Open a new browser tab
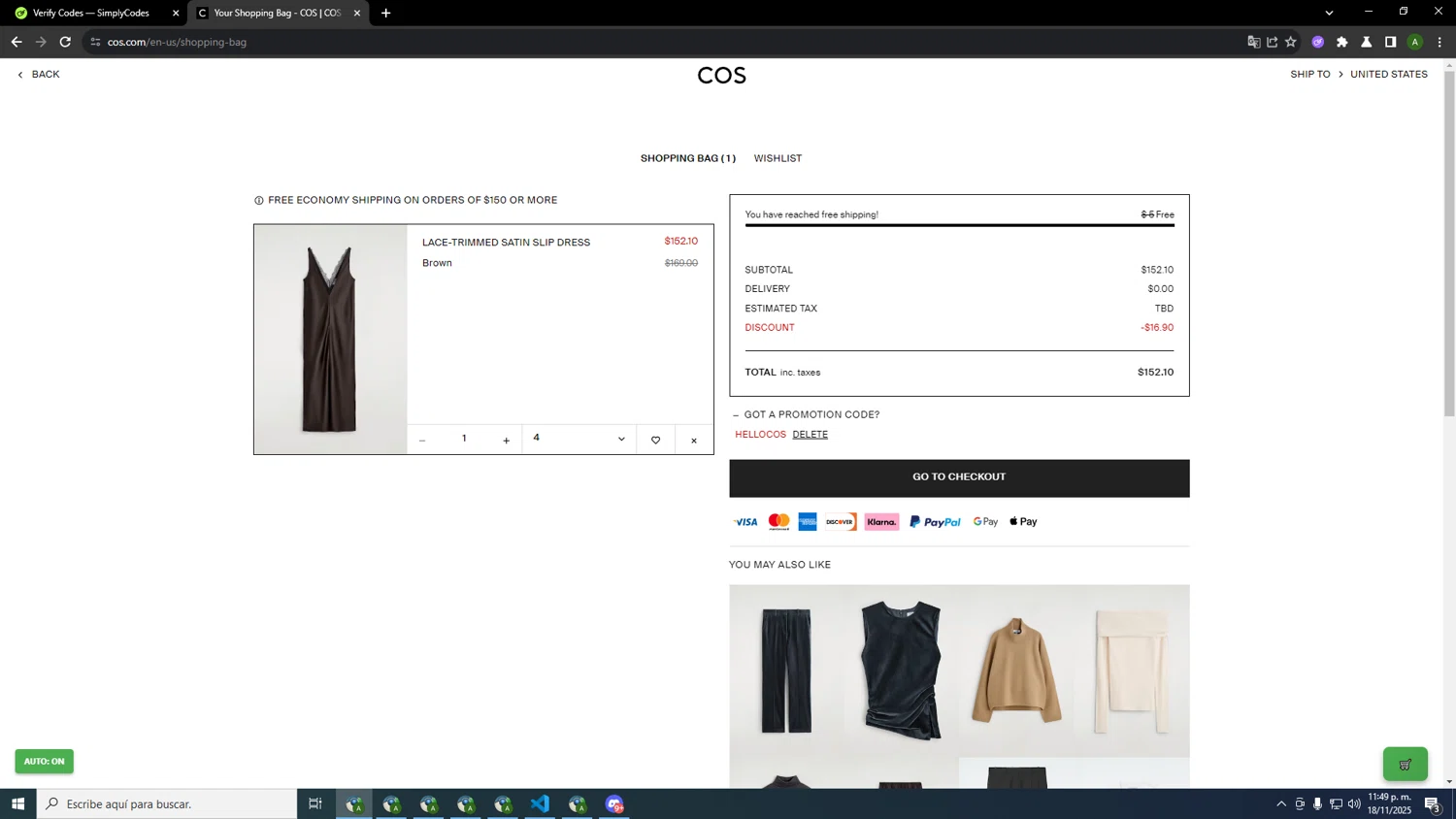 pos(385,14)
